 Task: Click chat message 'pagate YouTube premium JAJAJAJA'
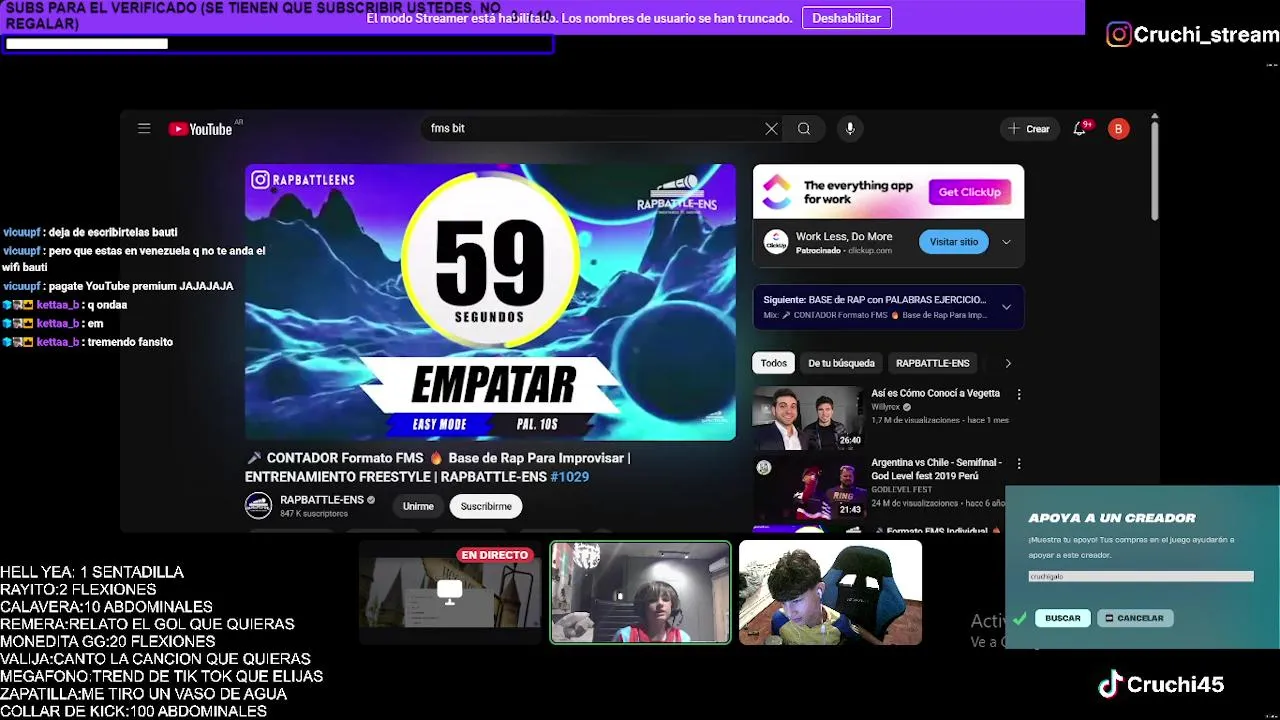(141, 286)
